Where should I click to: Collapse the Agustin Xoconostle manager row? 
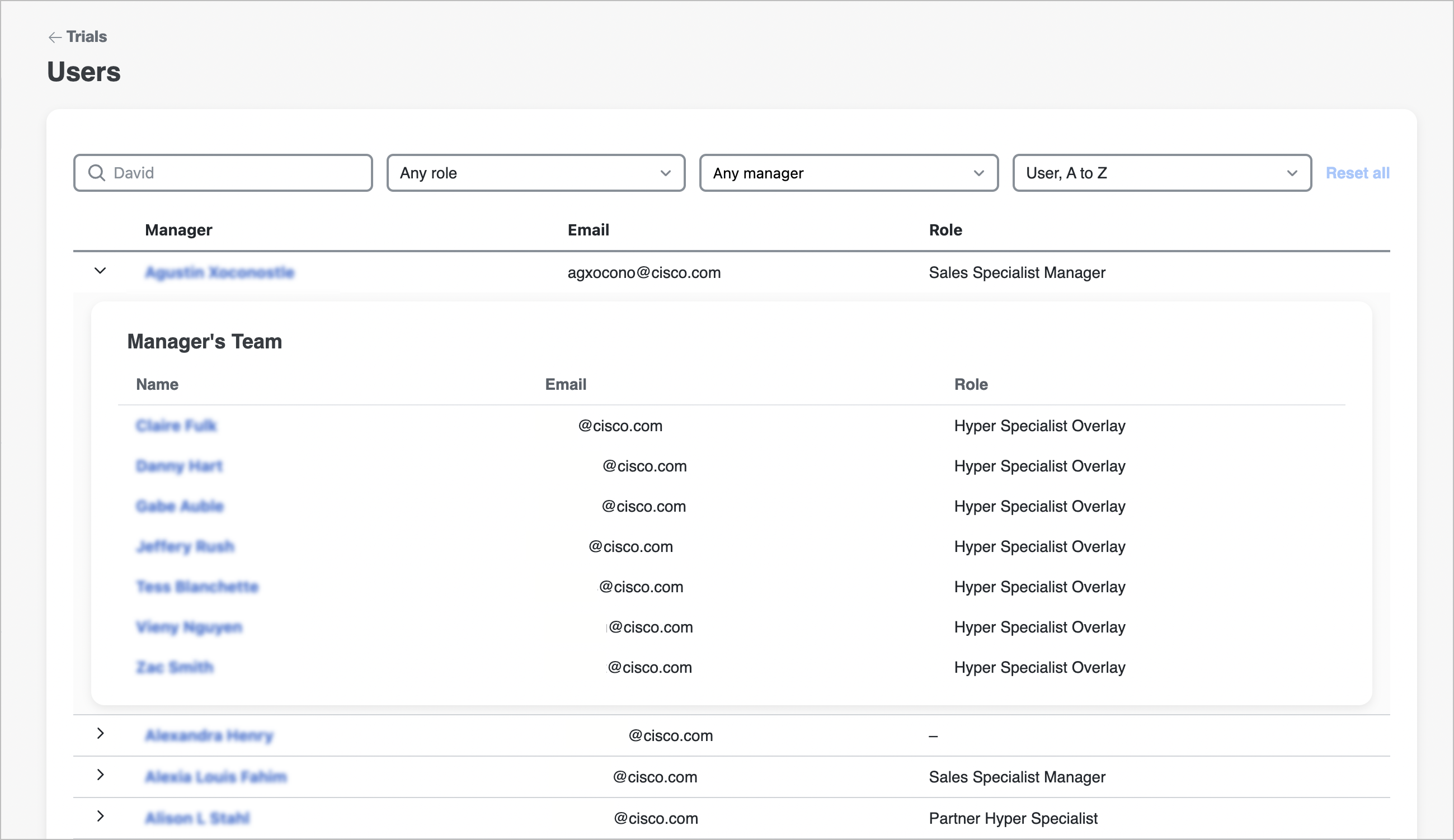coord(100,271)
